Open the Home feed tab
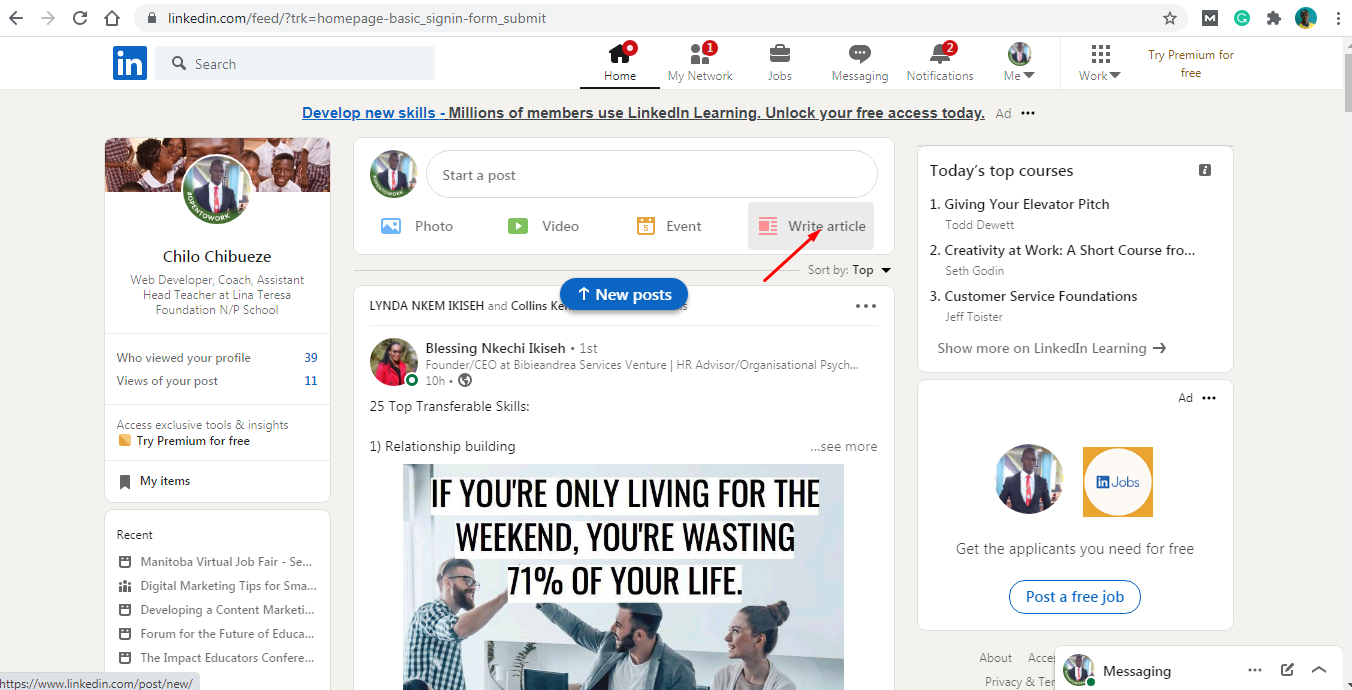This screenshot has height=690, width=1352. 620,63
